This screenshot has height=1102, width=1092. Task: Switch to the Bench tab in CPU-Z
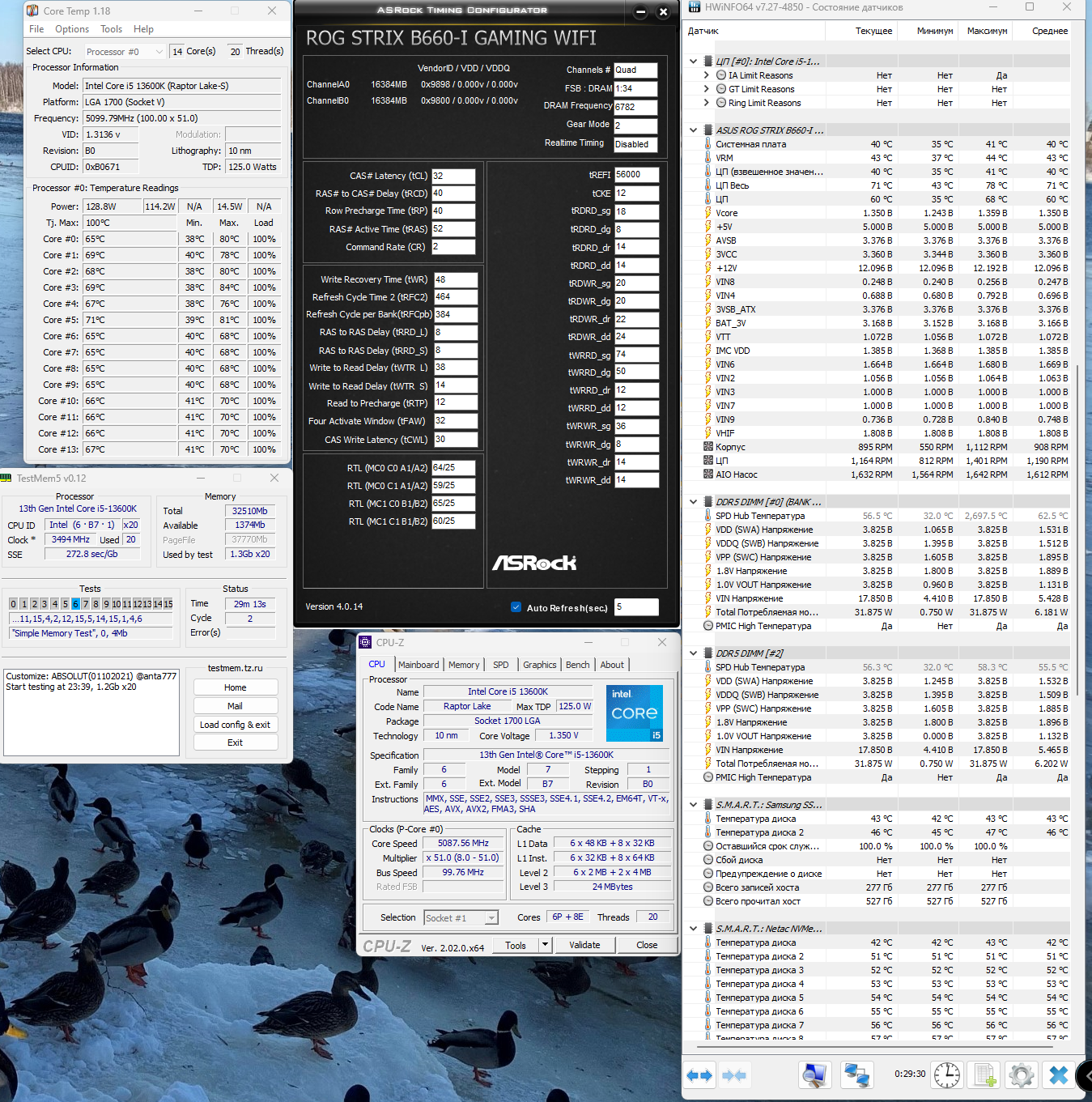(x=578, y=665)
